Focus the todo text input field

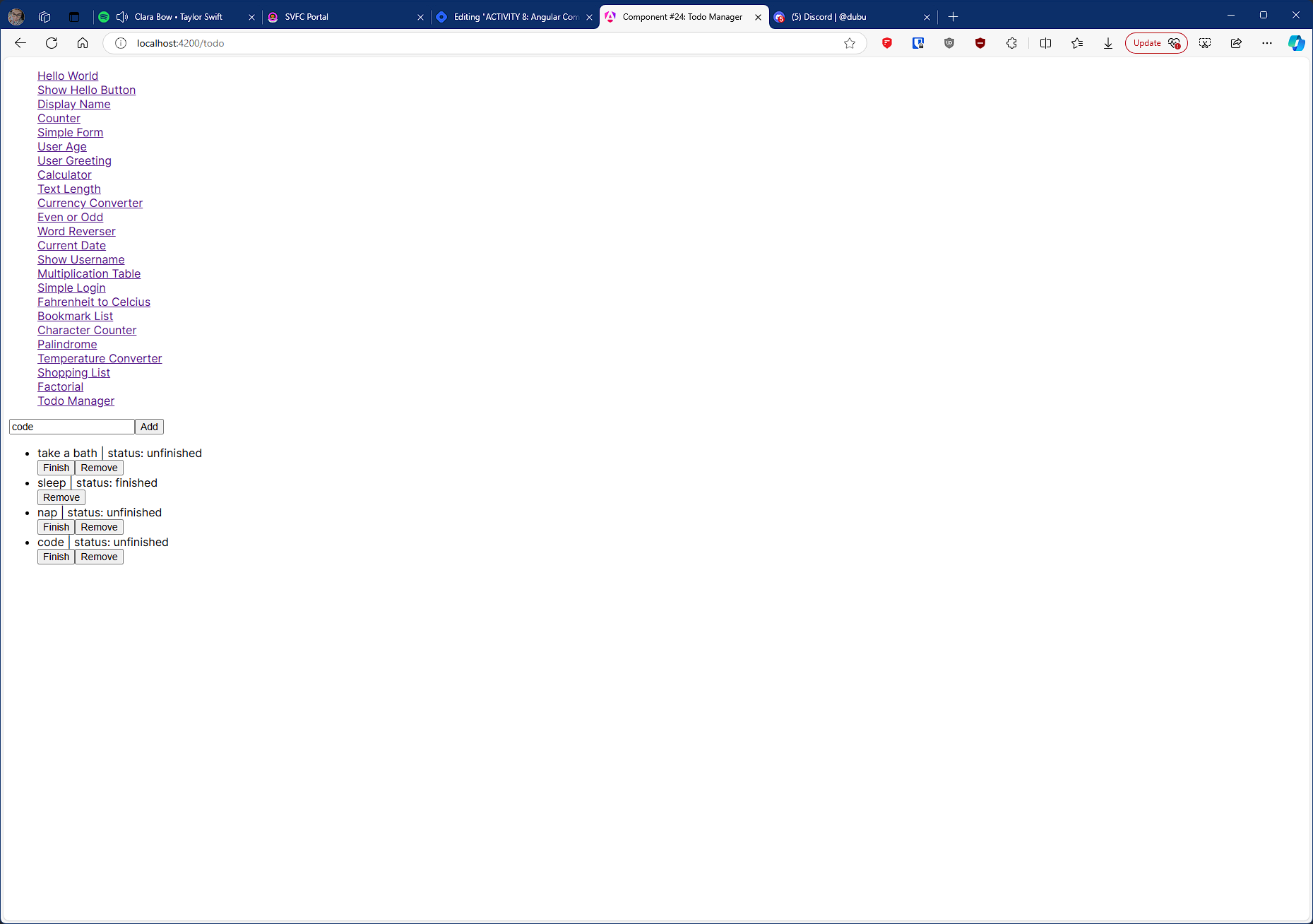[71, 427]
